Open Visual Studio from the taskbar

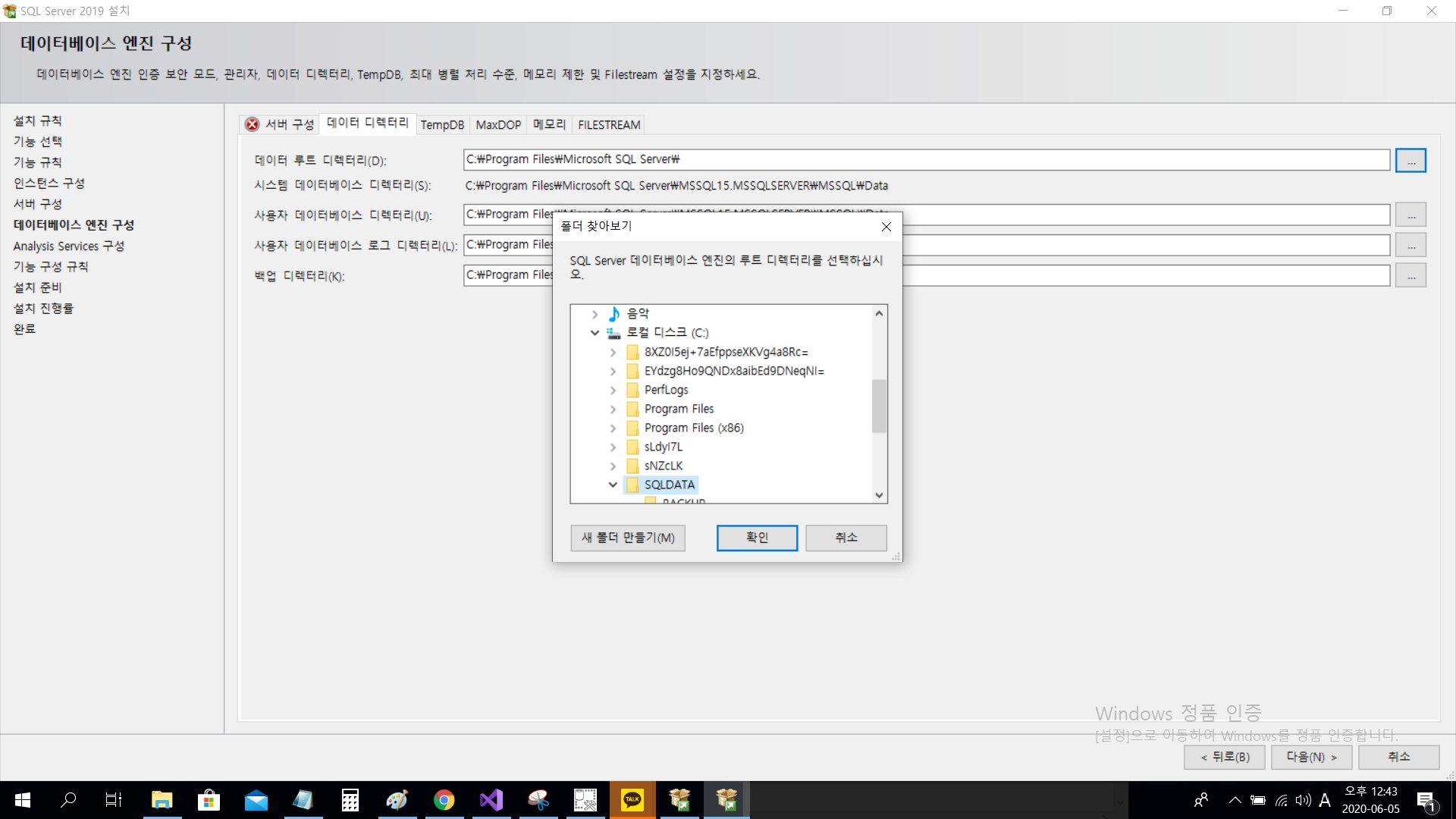tap(491, 800)
